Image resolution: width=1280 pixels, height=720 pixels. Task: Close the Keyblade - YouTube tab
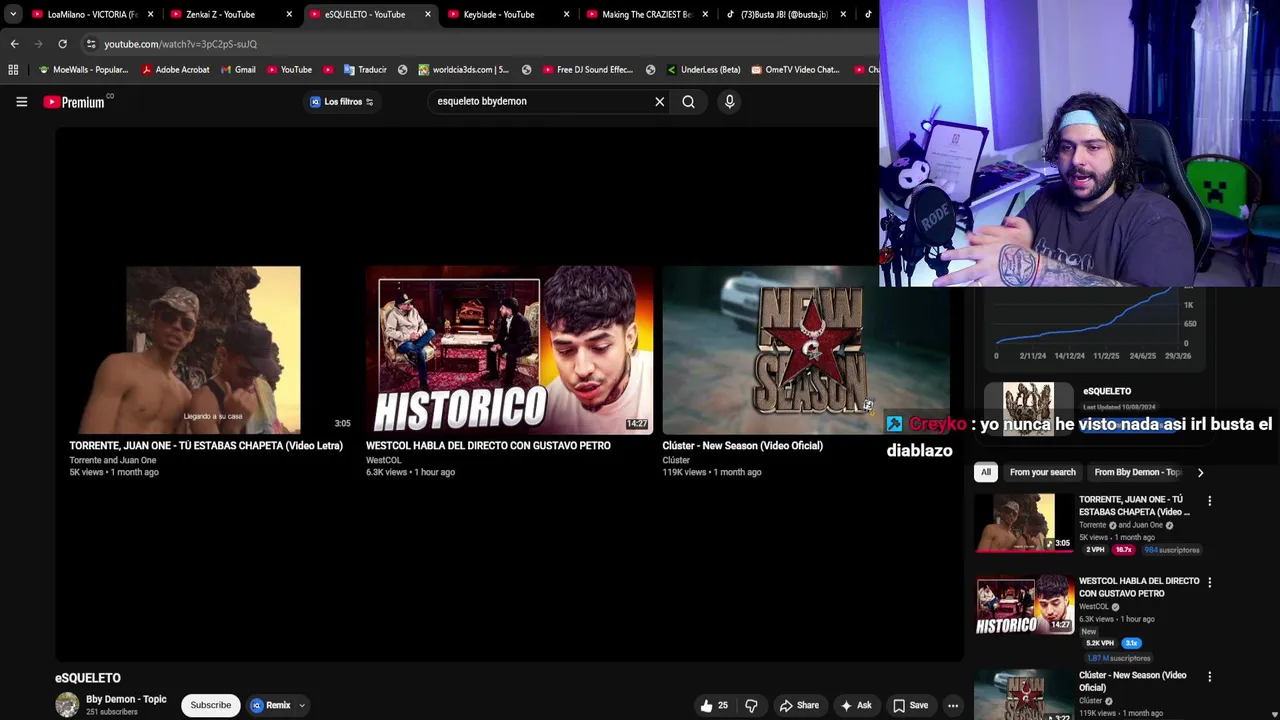[x=566, y=14]
